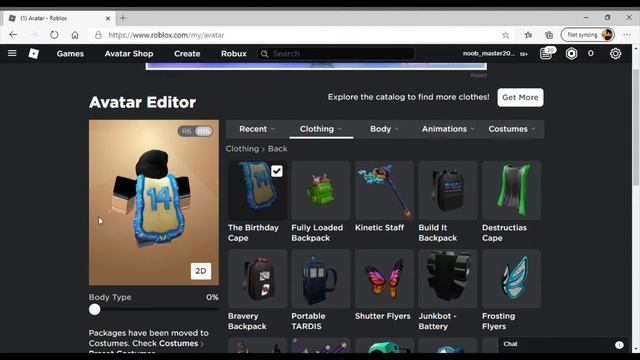Click The Birthday Cape name text
The height and width of the screenshot is (360, 640).
(253, 233)
